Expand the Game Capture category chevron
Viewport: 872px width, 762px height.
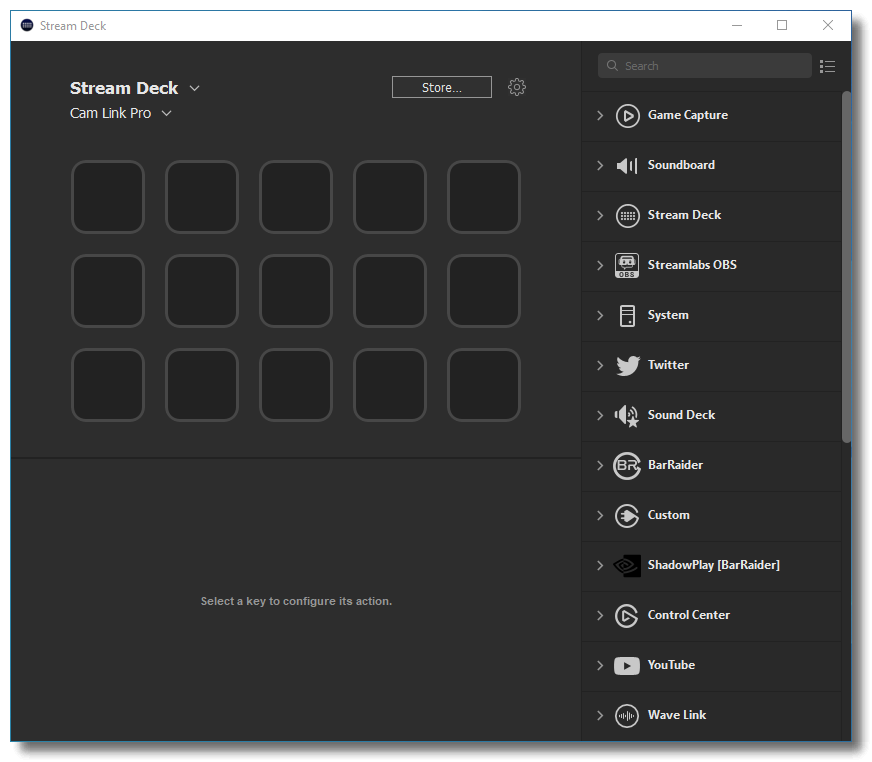coord(600,115)
